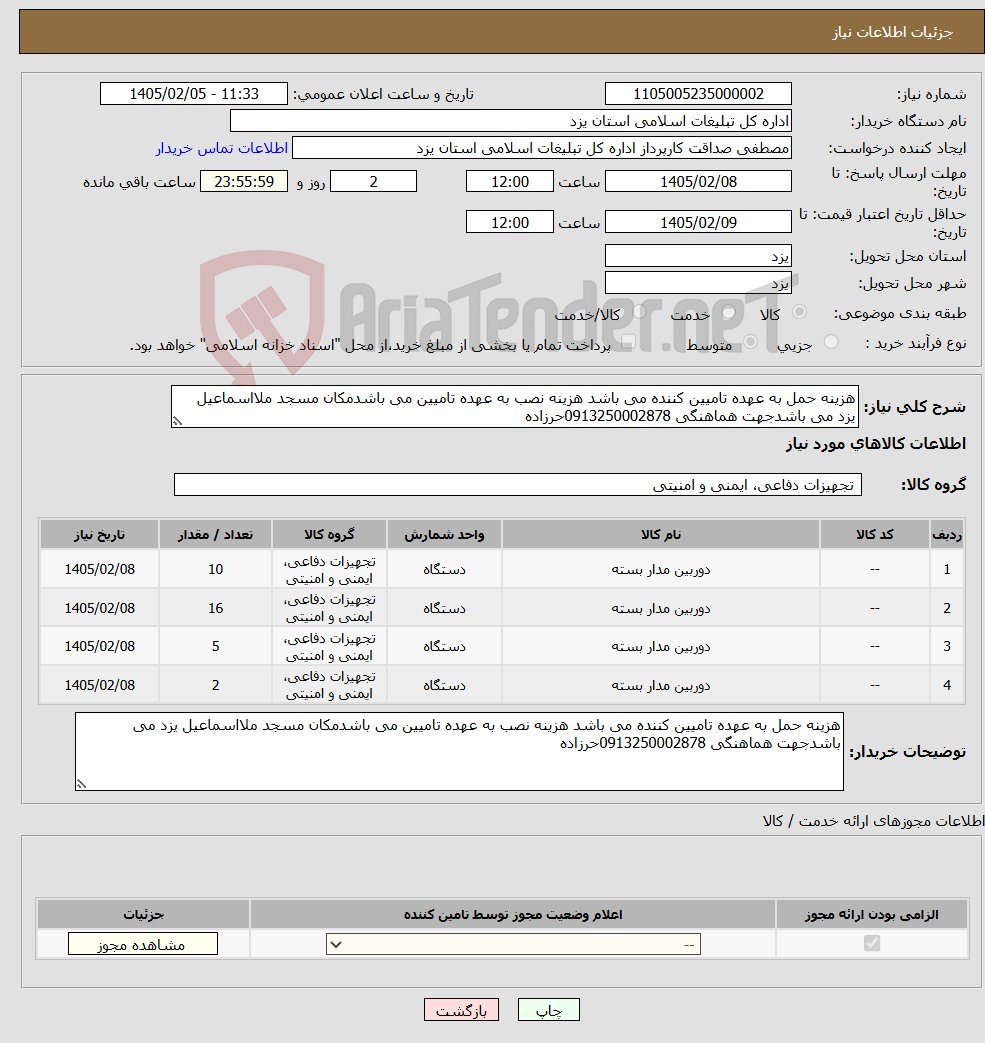Click the الزامی بودن ارائه مجوز column header
The width and height of the screenshot is (985, 1043).
tap(872, 915)
